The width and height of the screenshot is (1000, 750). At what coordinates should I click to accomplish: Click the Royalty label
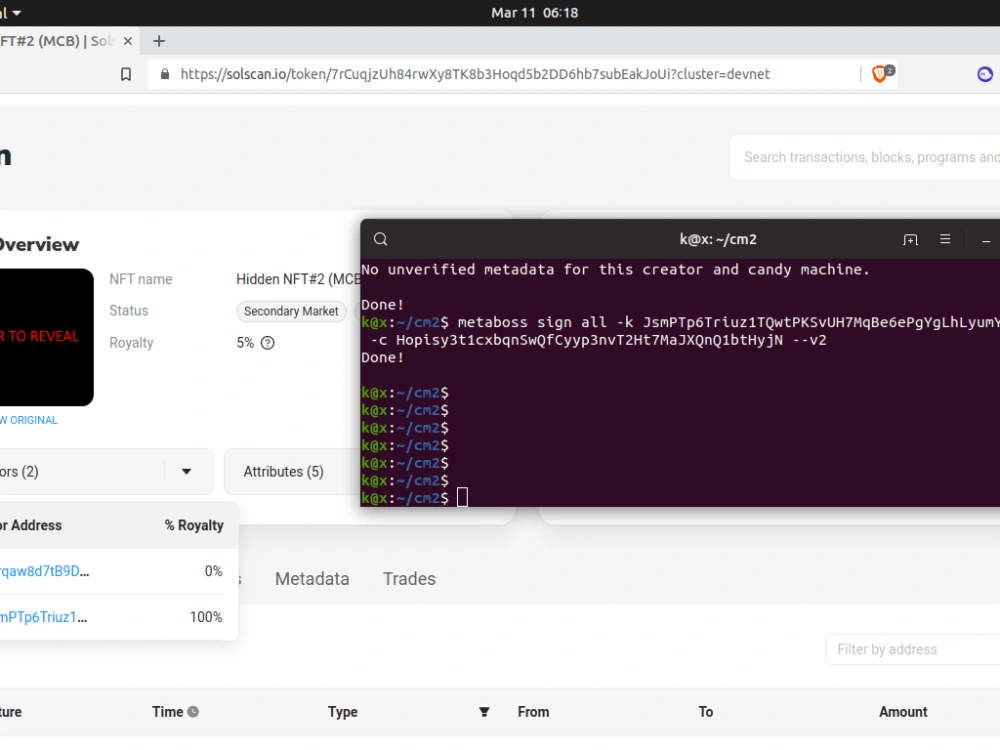tap(131, 343)
